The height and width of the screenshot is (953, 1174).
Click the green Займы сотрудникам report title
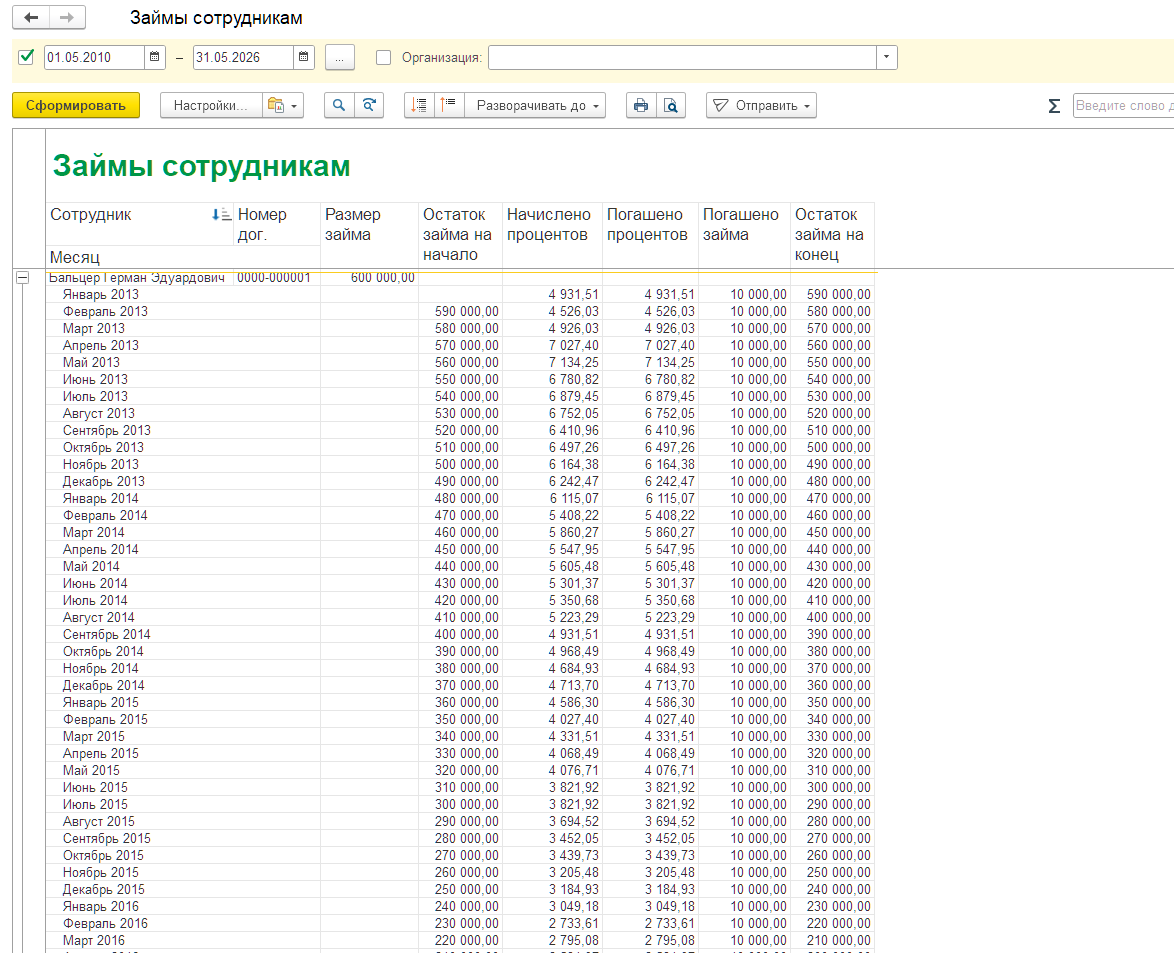coord(201,166)
